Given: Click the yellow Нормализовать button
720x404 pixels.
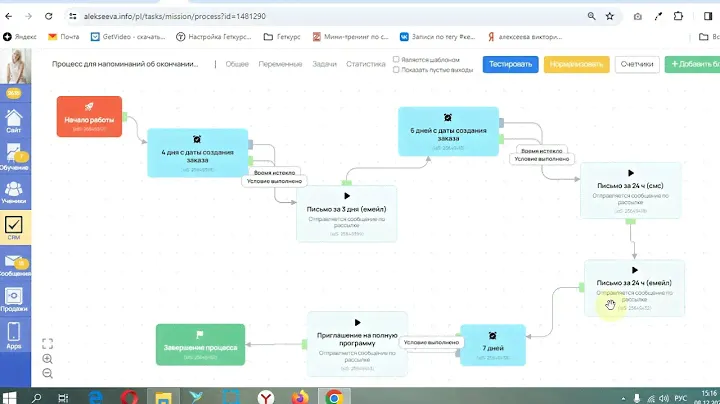Looking at the screenshot, I should coord(576,64).
